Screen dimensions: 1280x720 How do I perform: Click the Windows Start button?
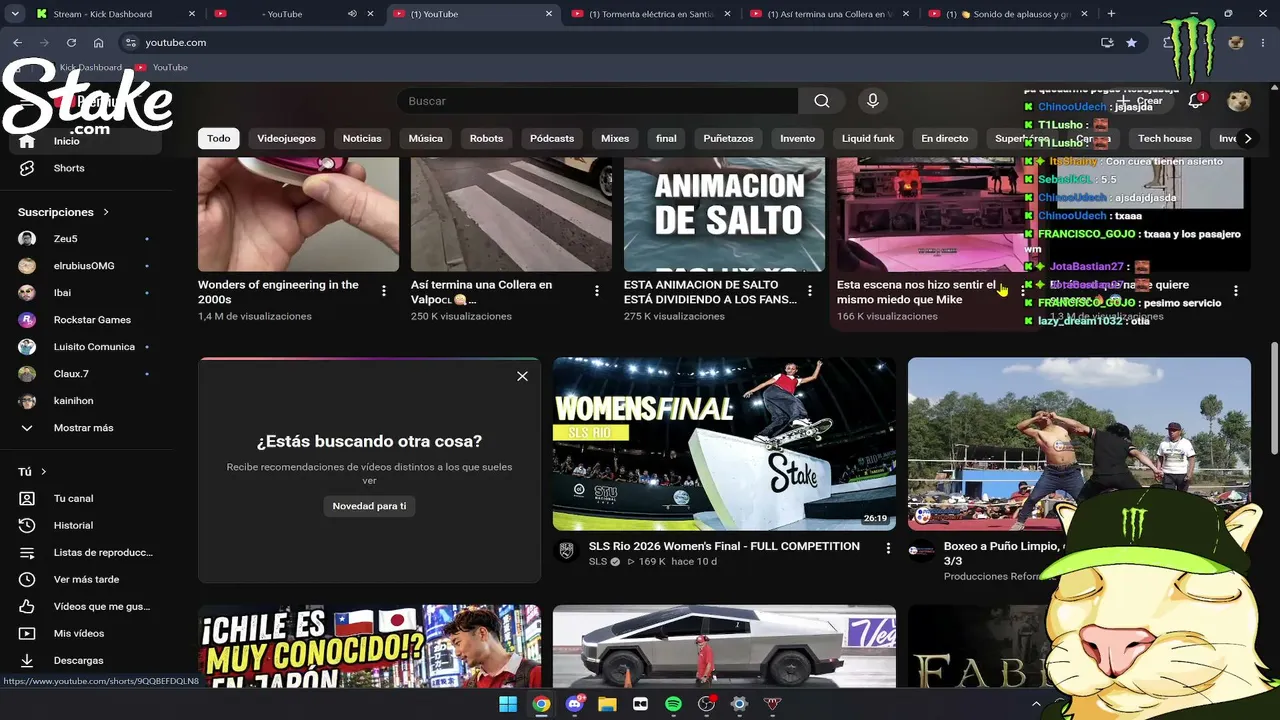click(508, 704)
